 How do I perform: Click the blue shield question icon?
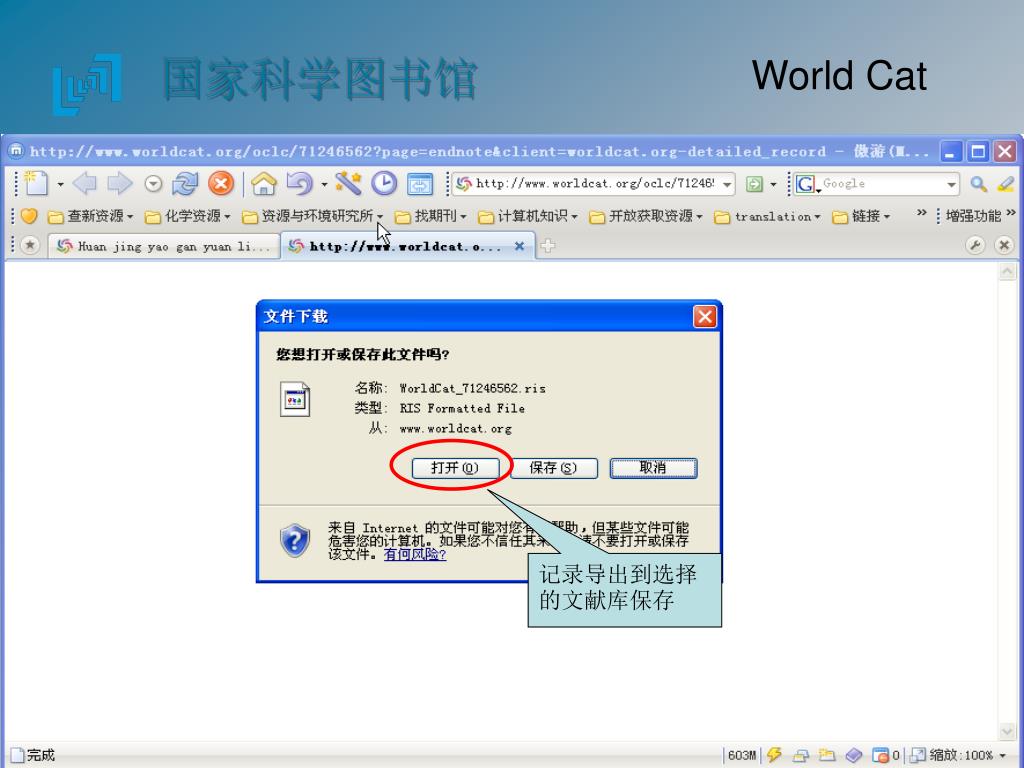point(295,540)
